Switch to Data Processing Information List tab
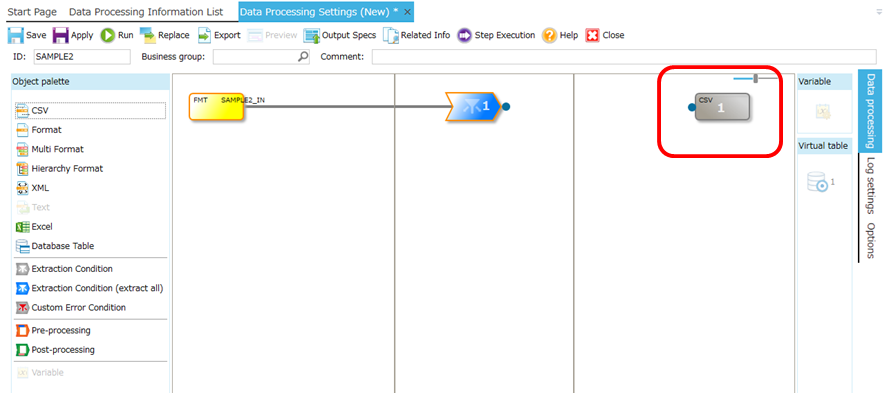Image resolution: width=888 pixels, height=393 pixels. click(146, 12)
